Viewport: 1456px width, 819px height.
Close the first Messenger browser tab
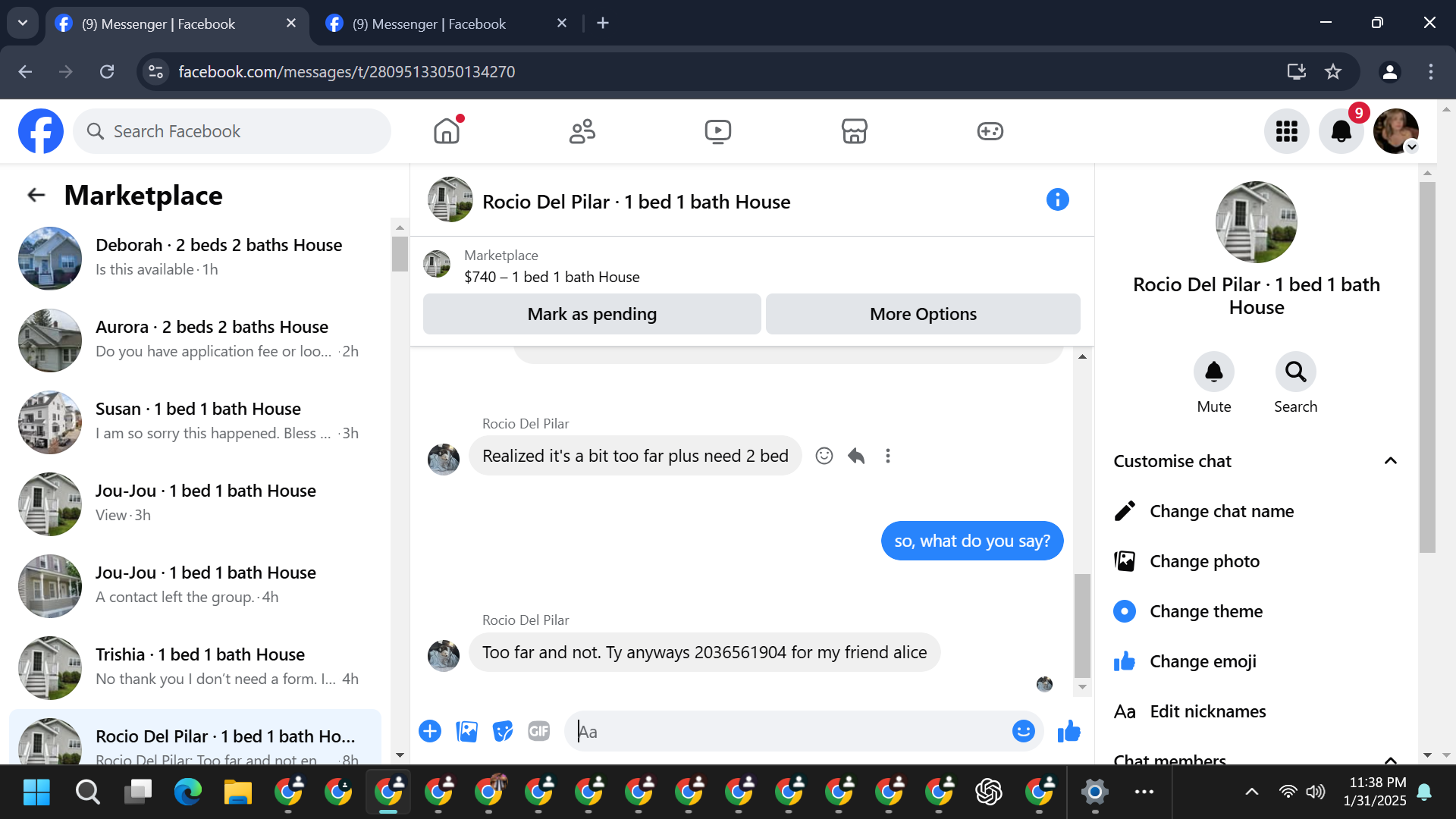[x=291, y=24]
